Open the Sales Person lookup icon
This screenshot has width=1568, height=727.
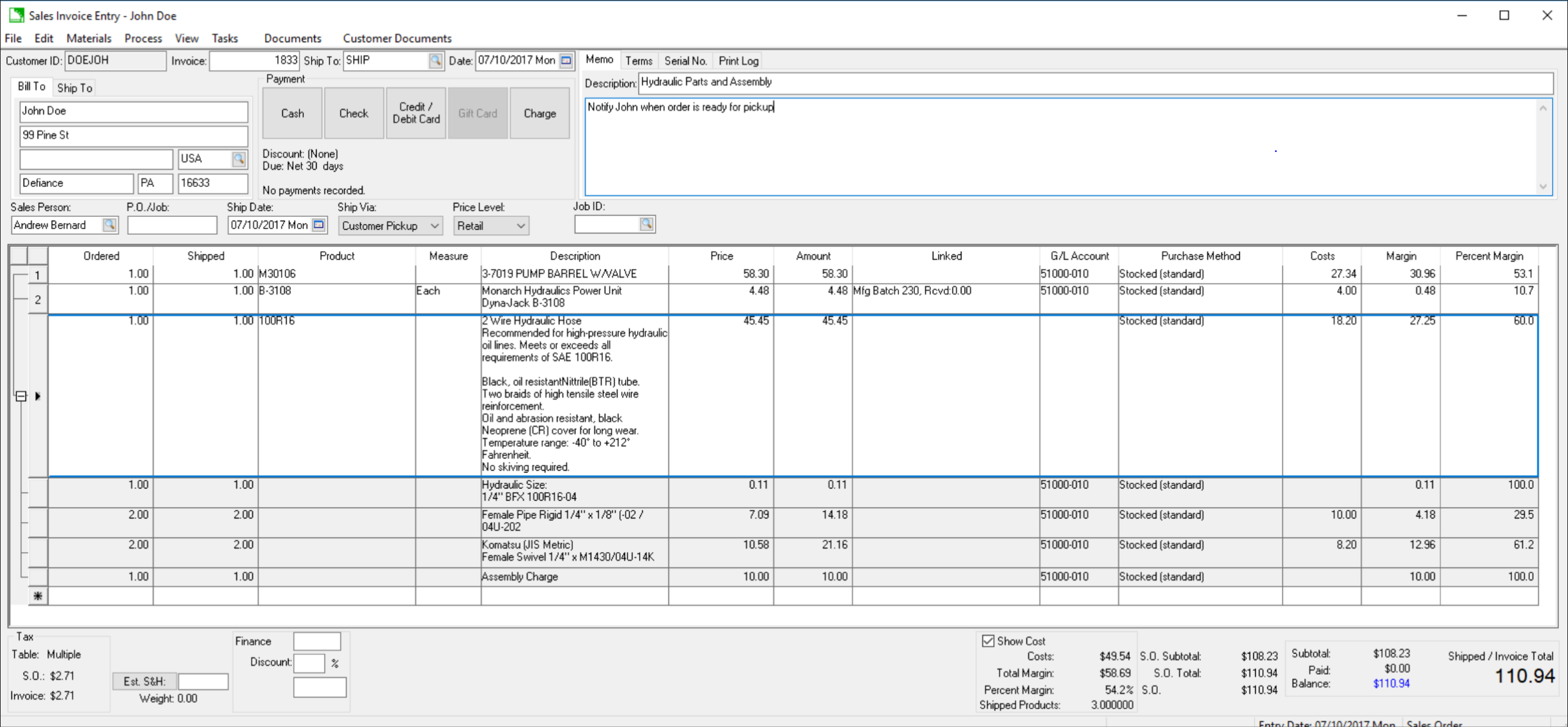pyautogui.click(x=109, y=225)
